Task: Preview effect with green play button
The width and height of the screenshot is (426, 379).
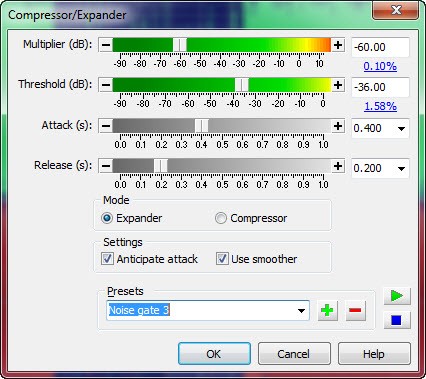Action: (397, 296)
